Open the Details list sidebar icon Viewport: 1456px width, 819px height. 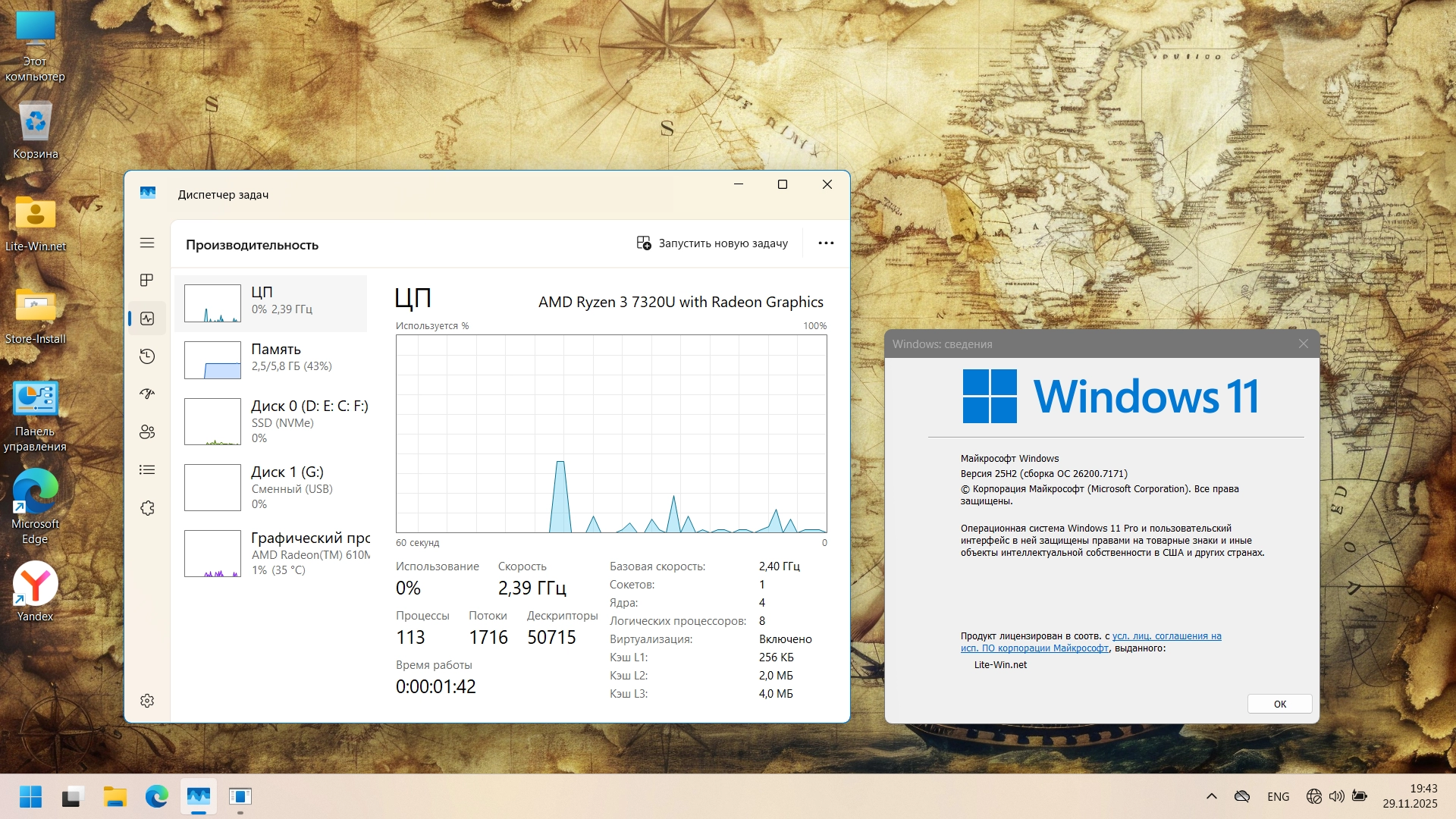(x=147, y=470)
